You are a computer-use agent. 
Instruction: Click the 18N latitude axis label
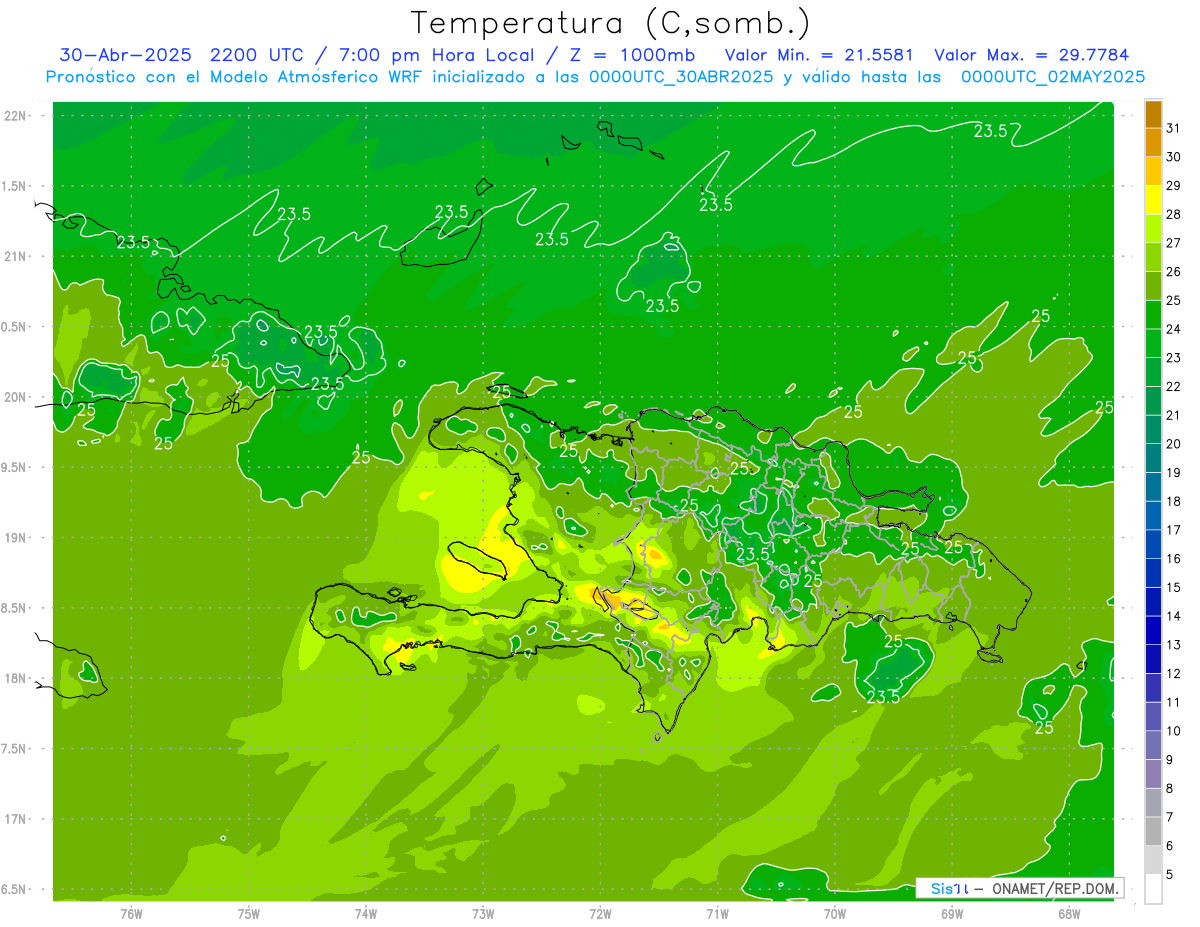[17, 678]
